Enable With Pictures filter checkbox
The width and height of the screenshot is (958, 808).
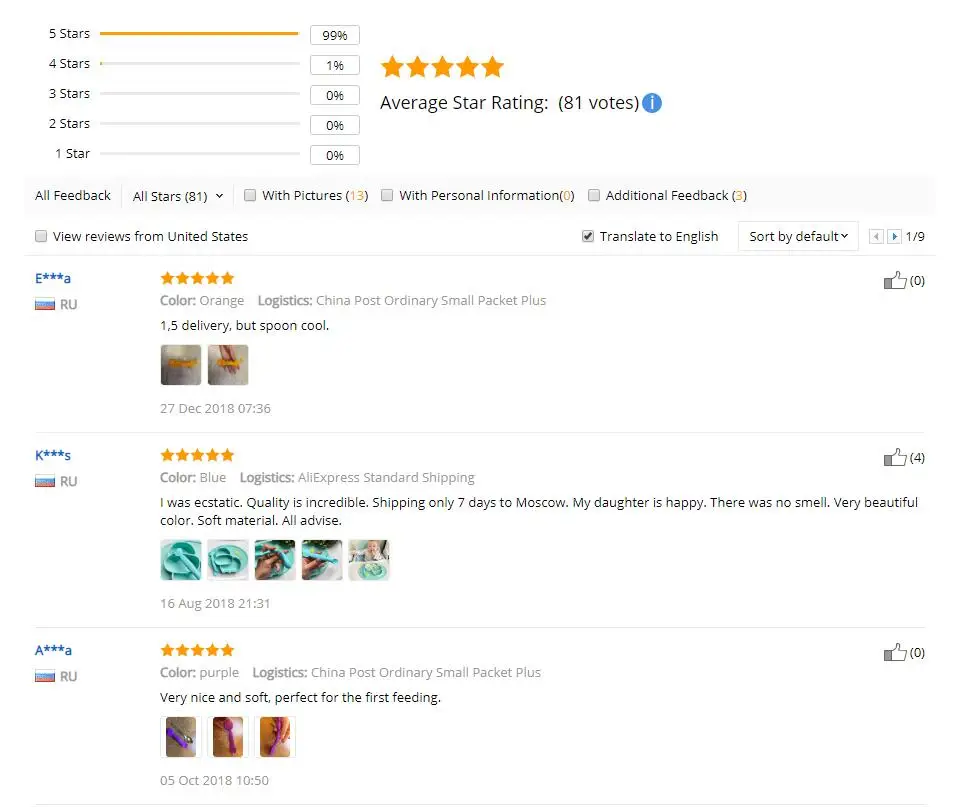click(250, 195)
